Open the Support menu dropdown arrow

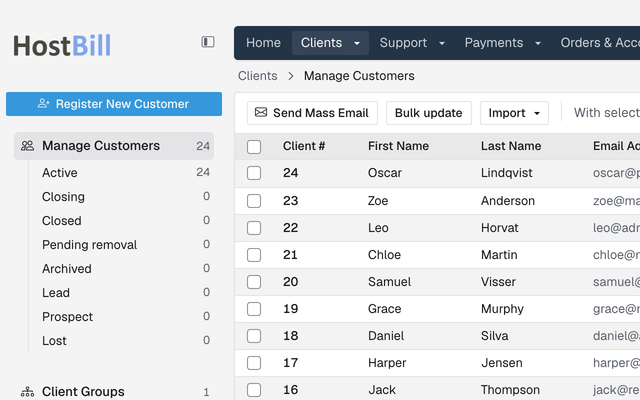click(x=442, y=43)
